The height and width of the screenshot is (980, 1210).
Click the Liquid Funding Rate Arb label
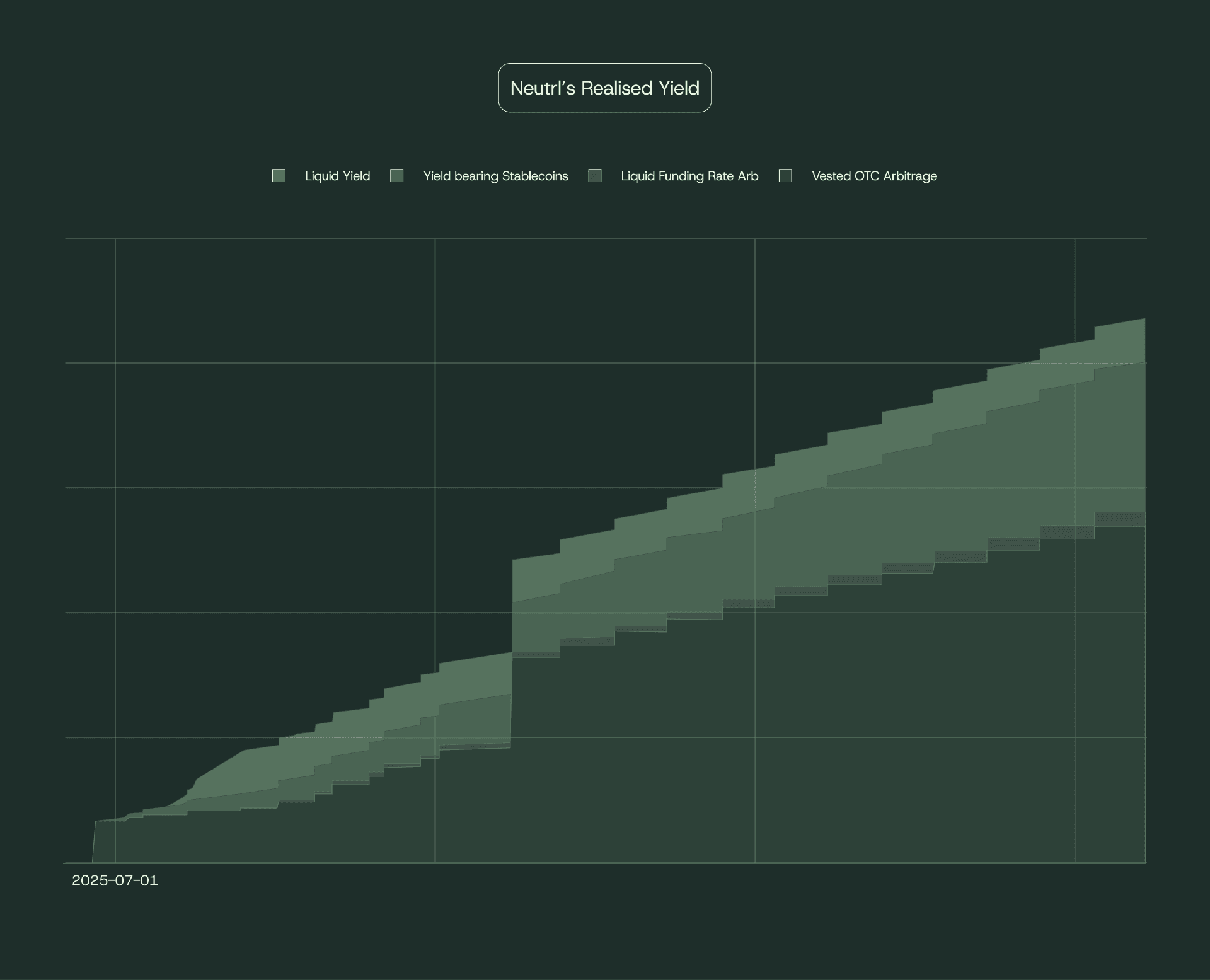(689, 176)
